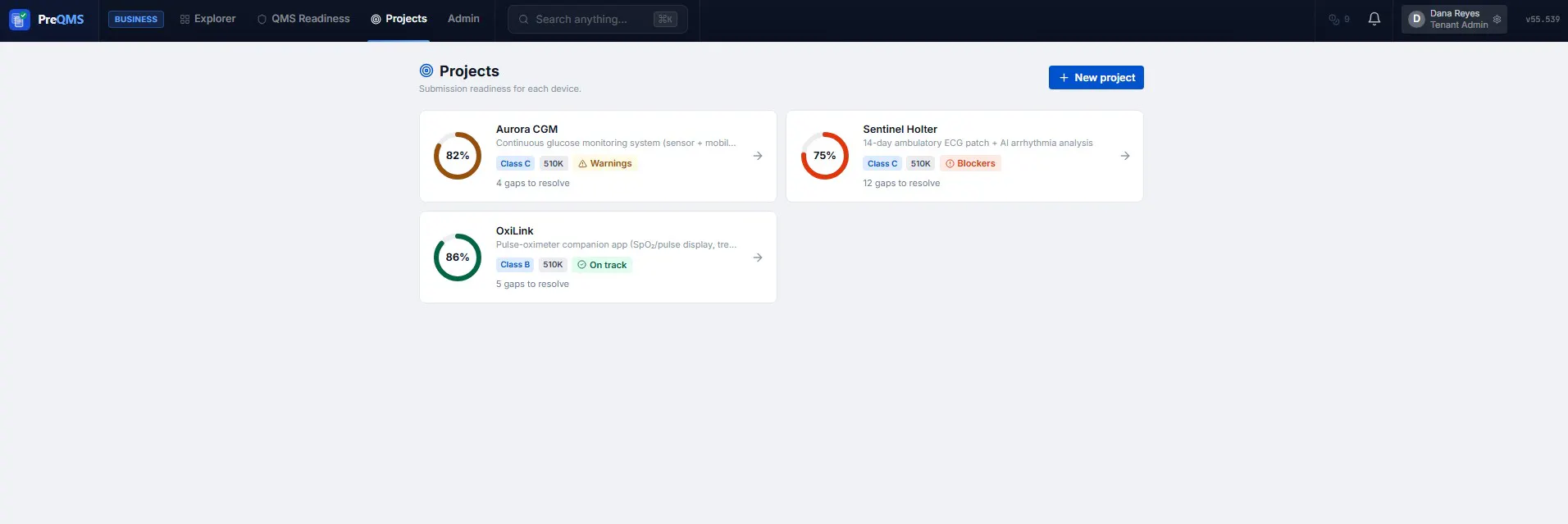Image resolution: width=1568 pixels, height=524 pixels.
Task: Click OxiLink's arrow icon
Action: pos(758,257)
